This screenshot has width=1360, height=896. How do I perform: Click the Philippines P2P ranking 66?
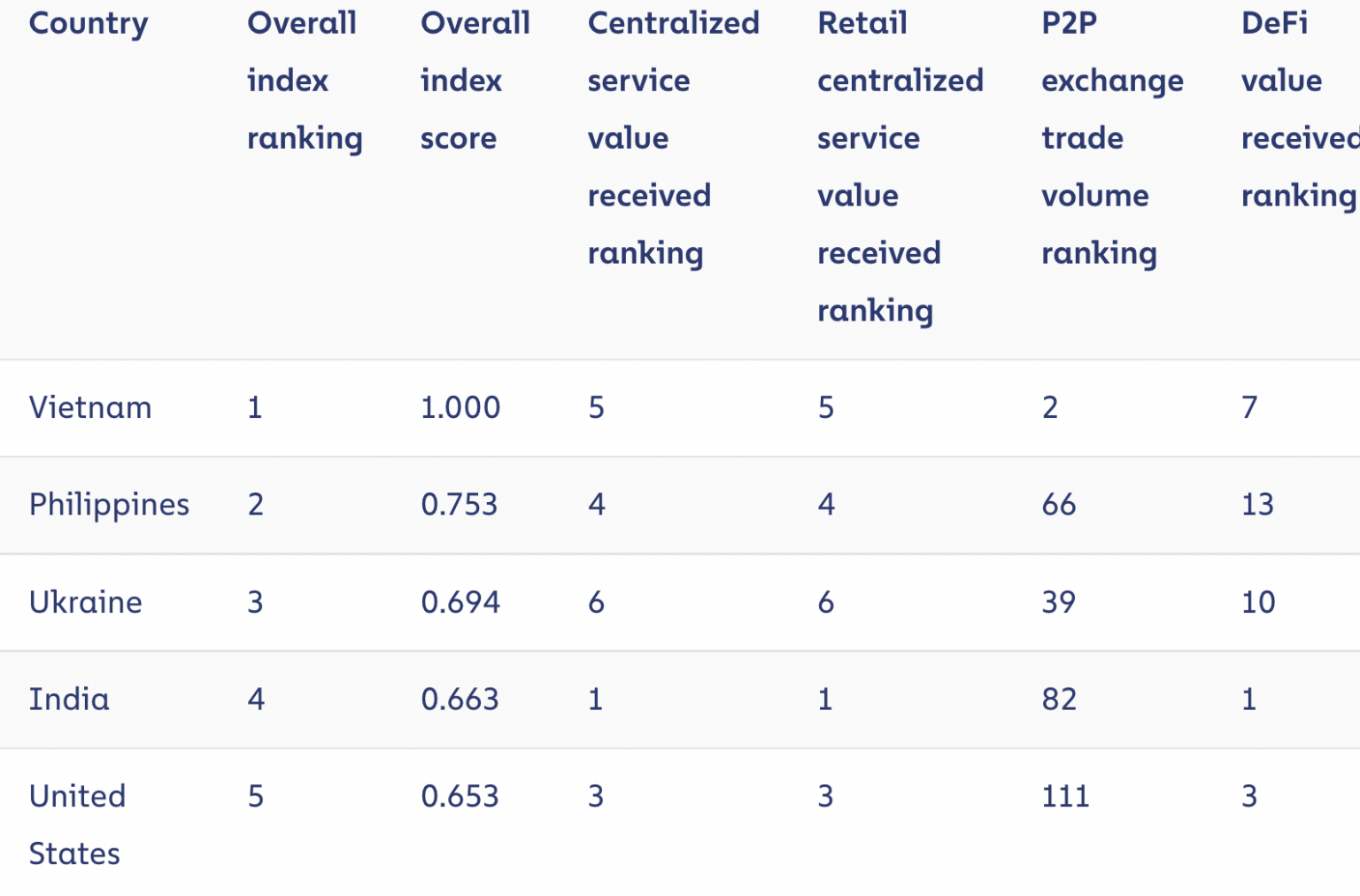tap(1059, 505)
